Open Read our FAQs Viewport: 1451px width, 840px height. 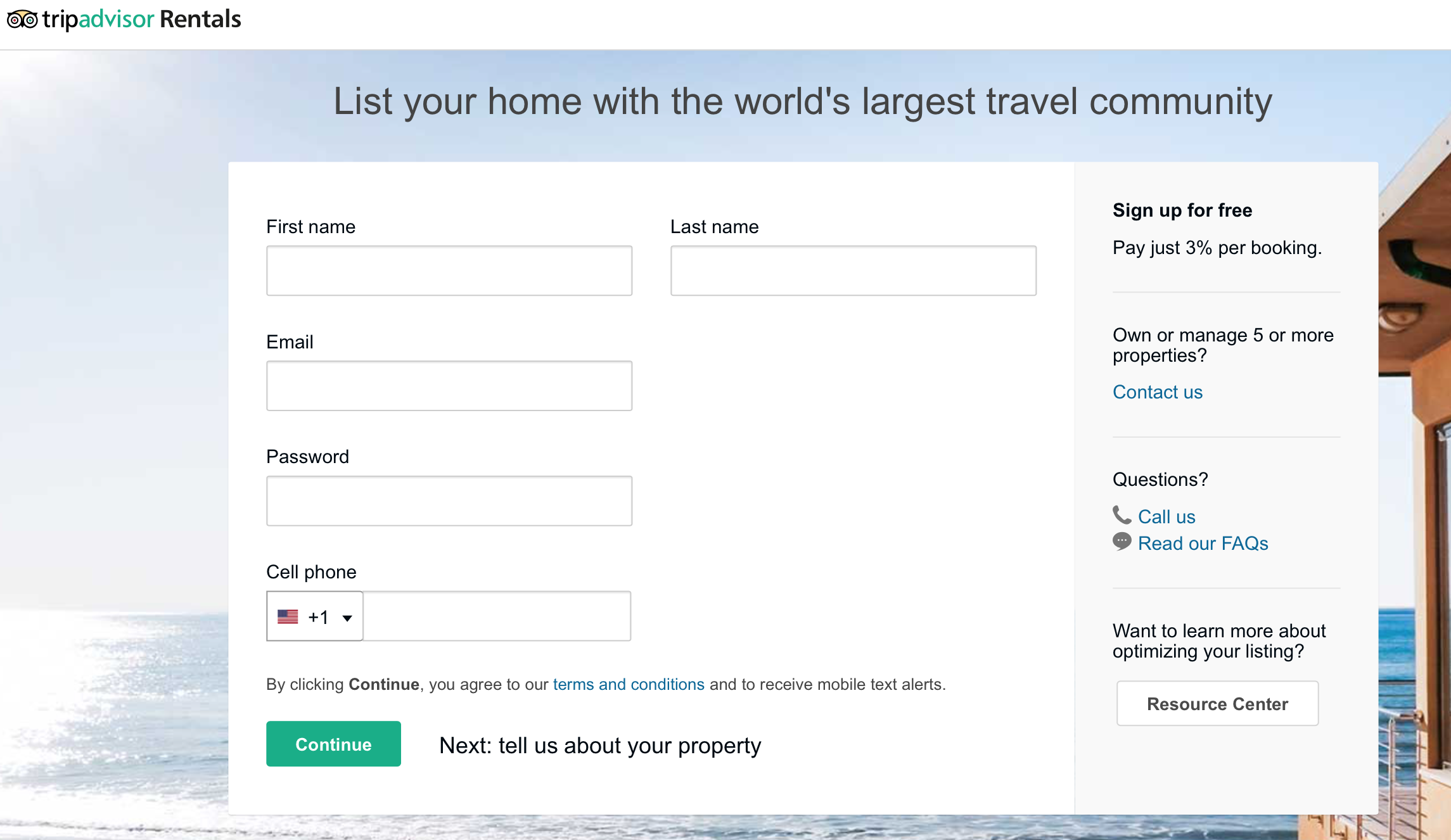point(1203,543)
